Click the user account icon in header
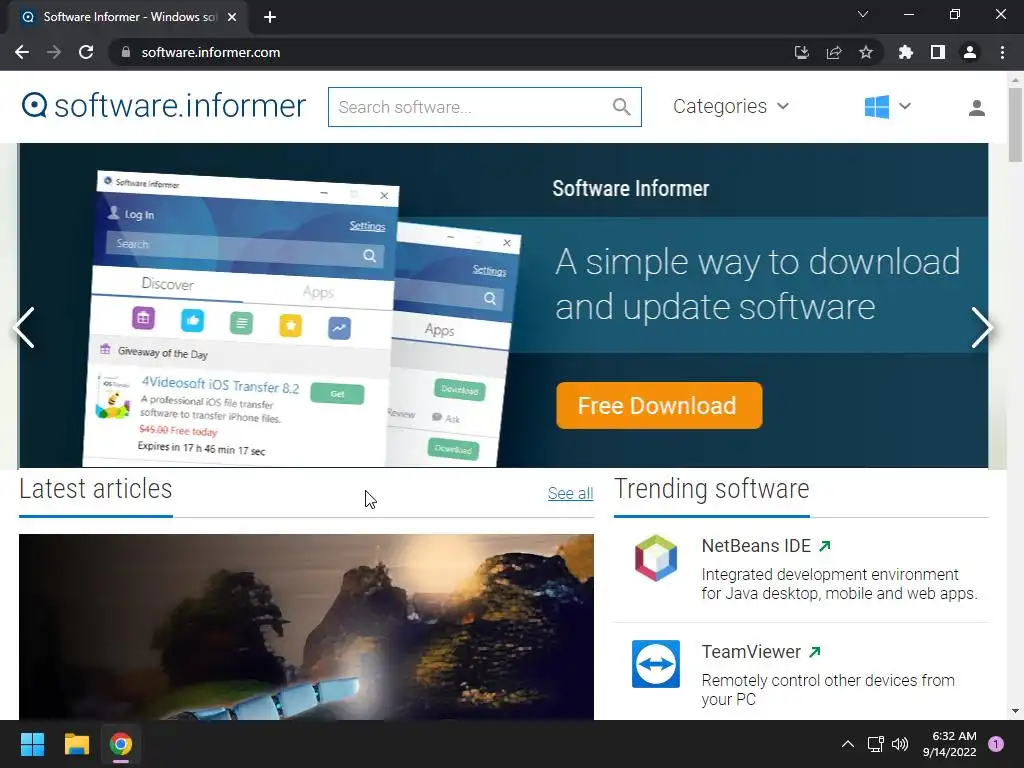 976,108
